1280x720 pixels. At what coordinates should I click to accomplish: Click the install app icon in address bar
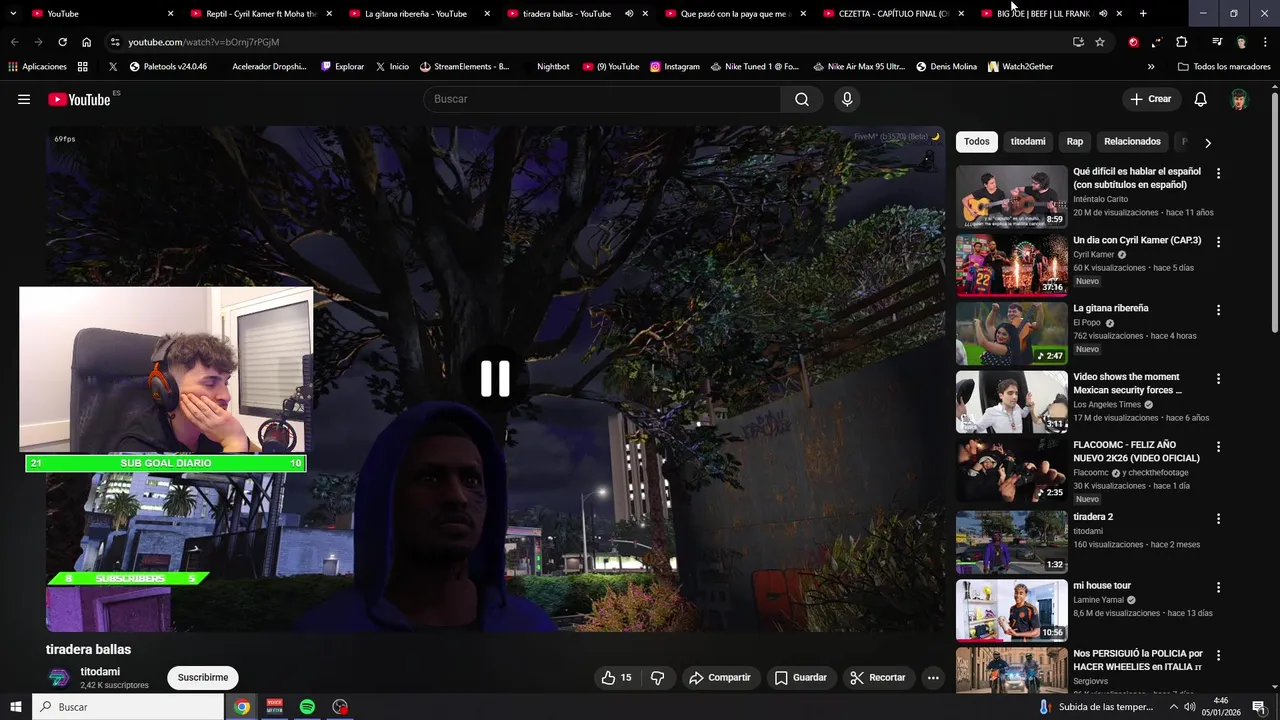pos(1078,42)
